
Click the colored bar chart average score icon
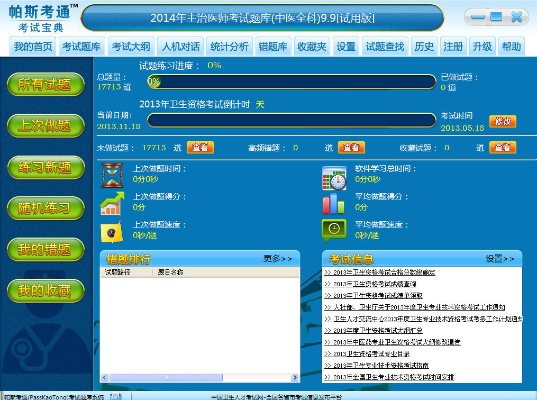(333, 204)
